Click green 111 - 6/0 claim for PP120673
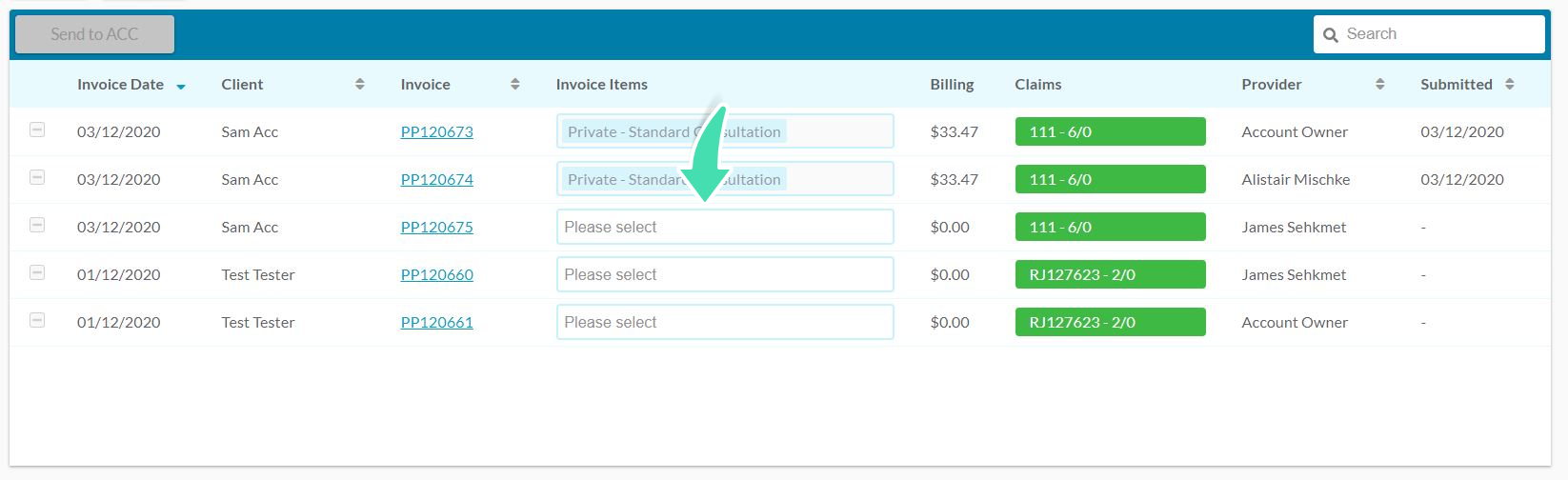 (1110, 131)
